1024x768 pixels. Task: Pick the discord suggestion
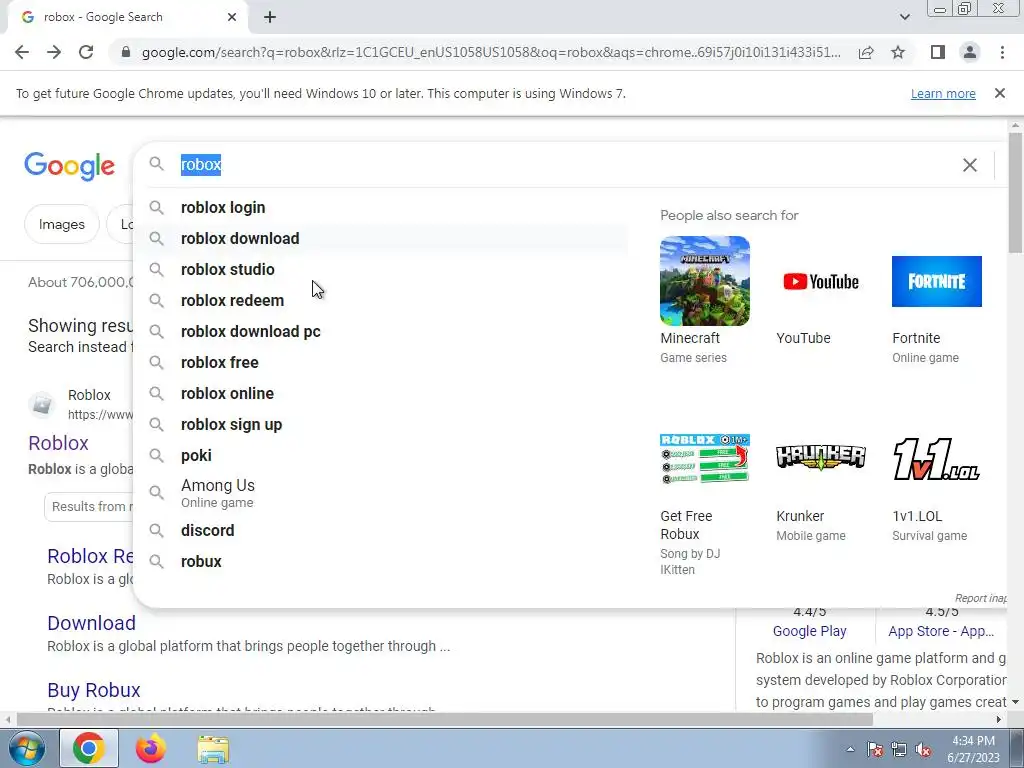[381, 530]
